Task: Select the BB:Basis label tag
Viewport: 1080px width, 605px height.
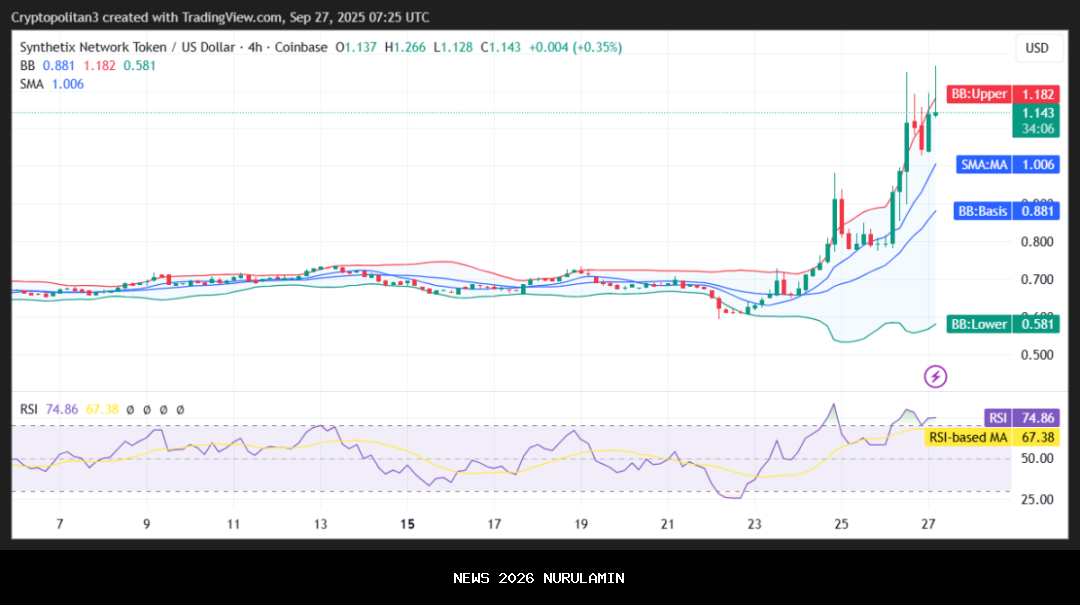Action: (981, 211)
